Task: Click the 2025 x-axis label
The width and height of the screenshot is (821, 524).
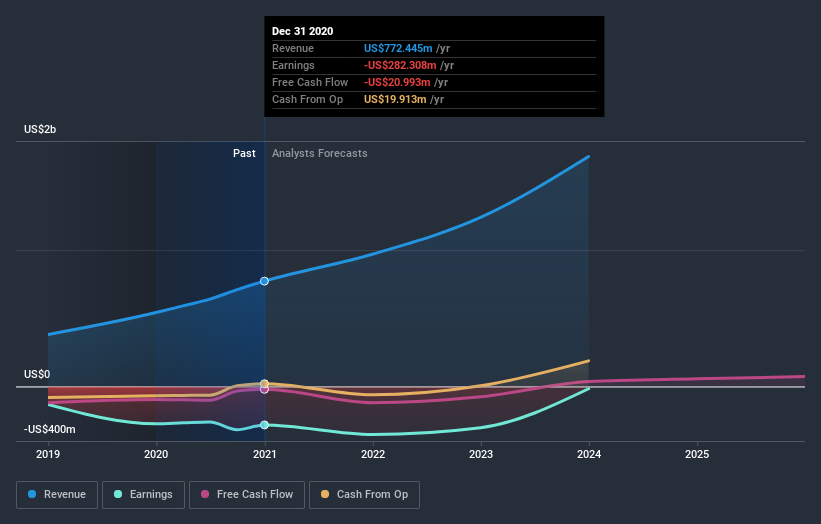Action: pos(697,454)
